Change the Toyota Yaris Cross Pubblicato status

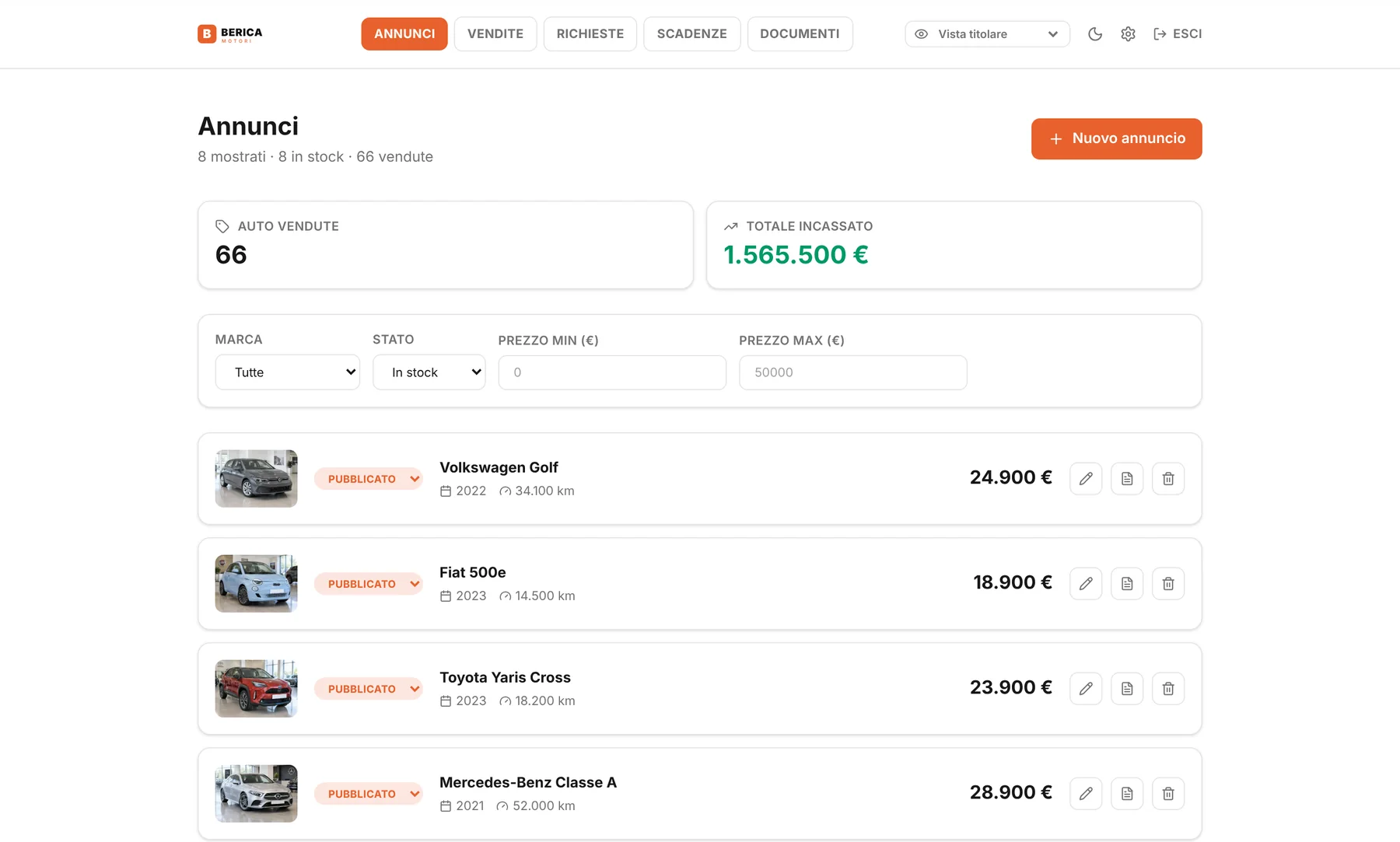click(369, 689)
